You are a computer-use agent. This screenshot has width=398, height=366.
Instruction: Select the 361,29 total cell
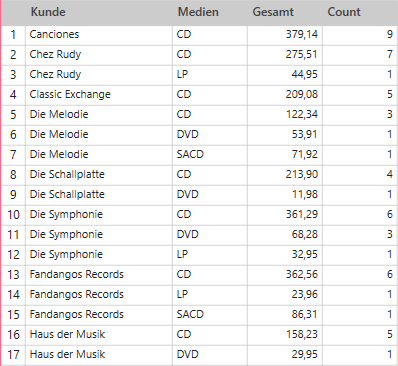[x=285, y=215]
